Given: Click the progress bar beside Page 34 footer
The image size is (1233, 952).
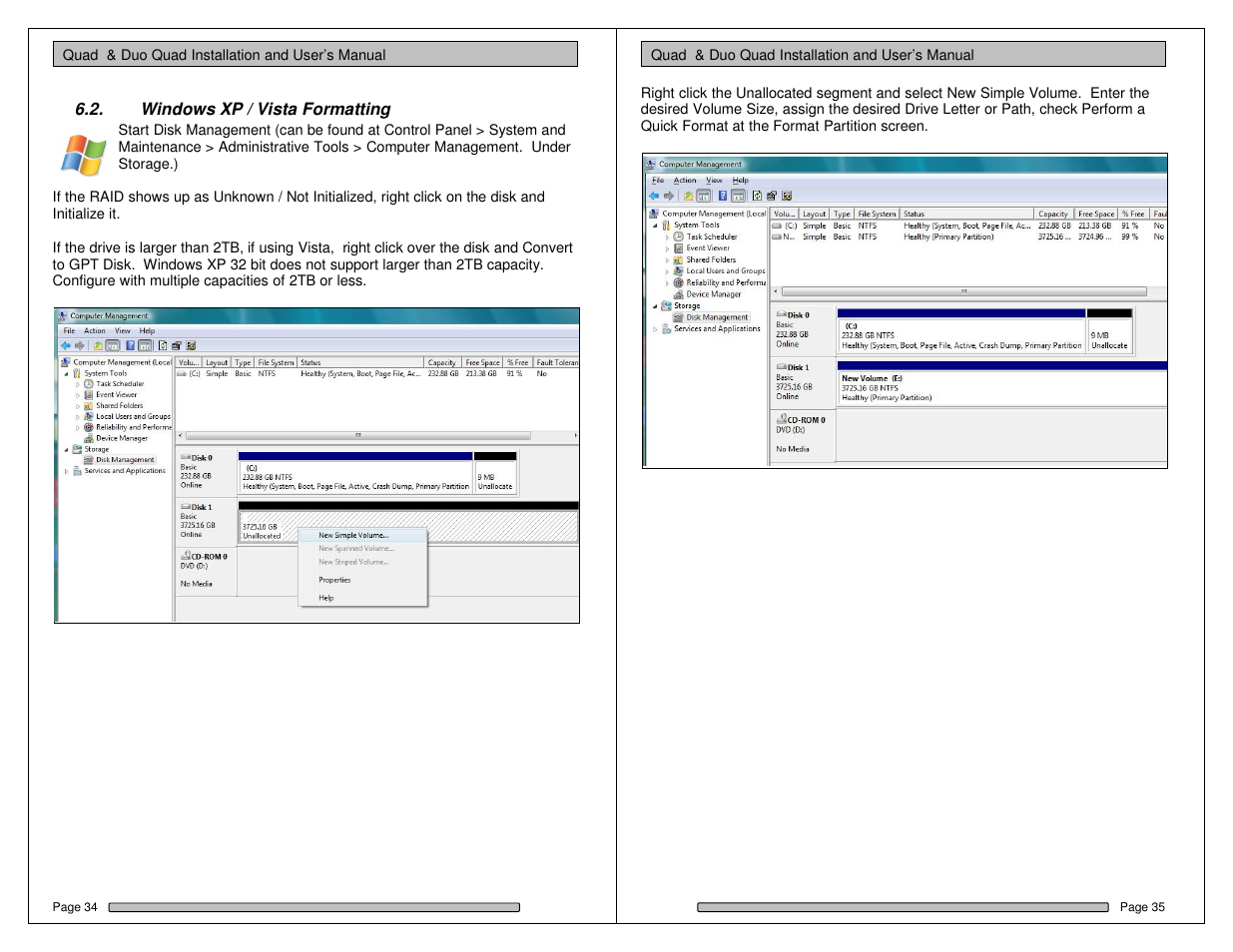Looking at the screenshot, I should click(314, 907).
